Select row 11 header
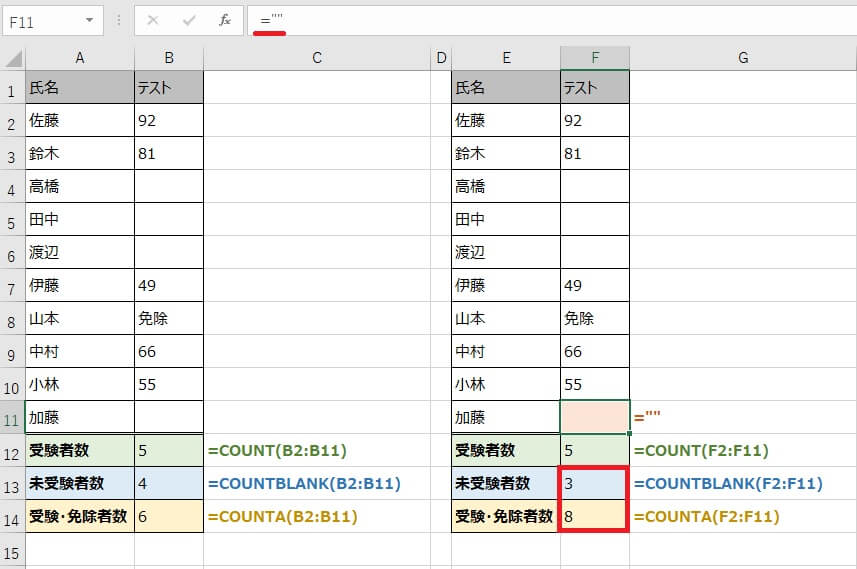The width and height of the screenshot is (857, 569). tap(12, 417)
